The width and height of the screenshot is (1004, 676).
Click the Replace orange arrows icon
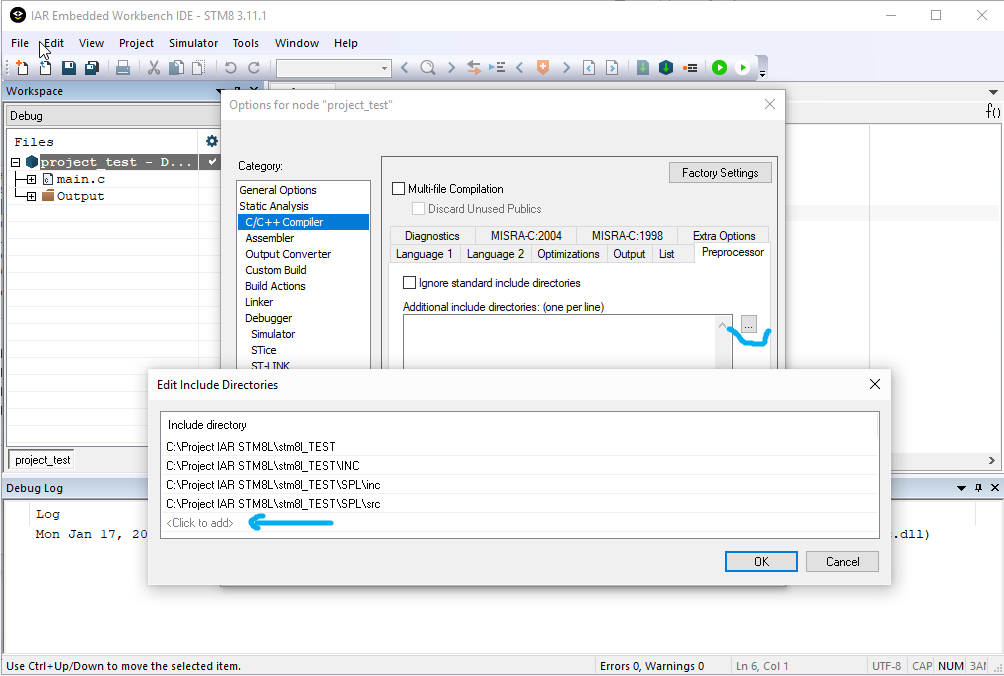[474, 67]
